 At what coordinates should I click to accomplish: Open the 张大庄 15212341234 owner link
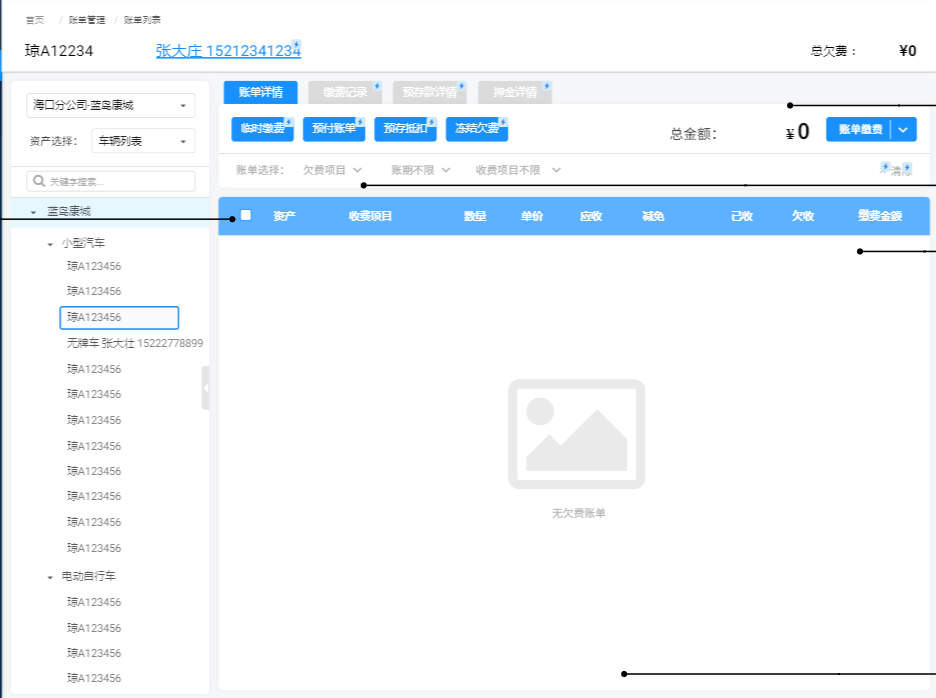pyautogui.click(x=228, y=51)
